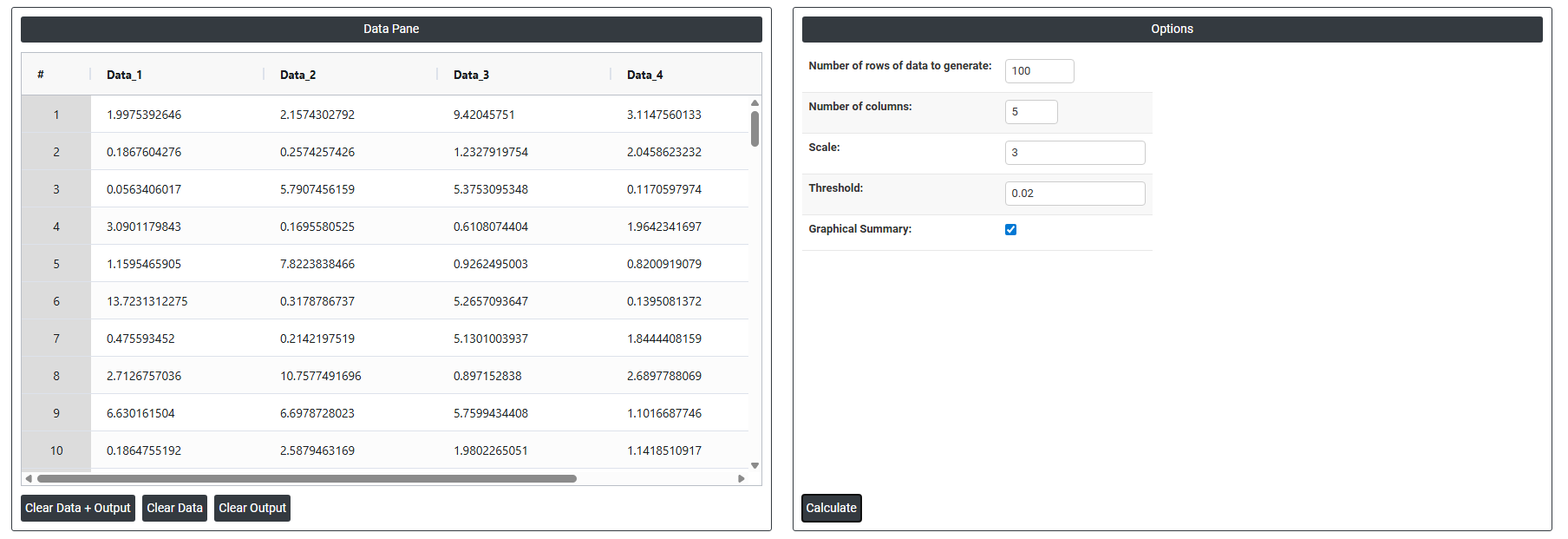The width and height of the screenshot is (1568, 539).
Task: Click the horizontal scrollbar thumb
Action: point(306,478)
